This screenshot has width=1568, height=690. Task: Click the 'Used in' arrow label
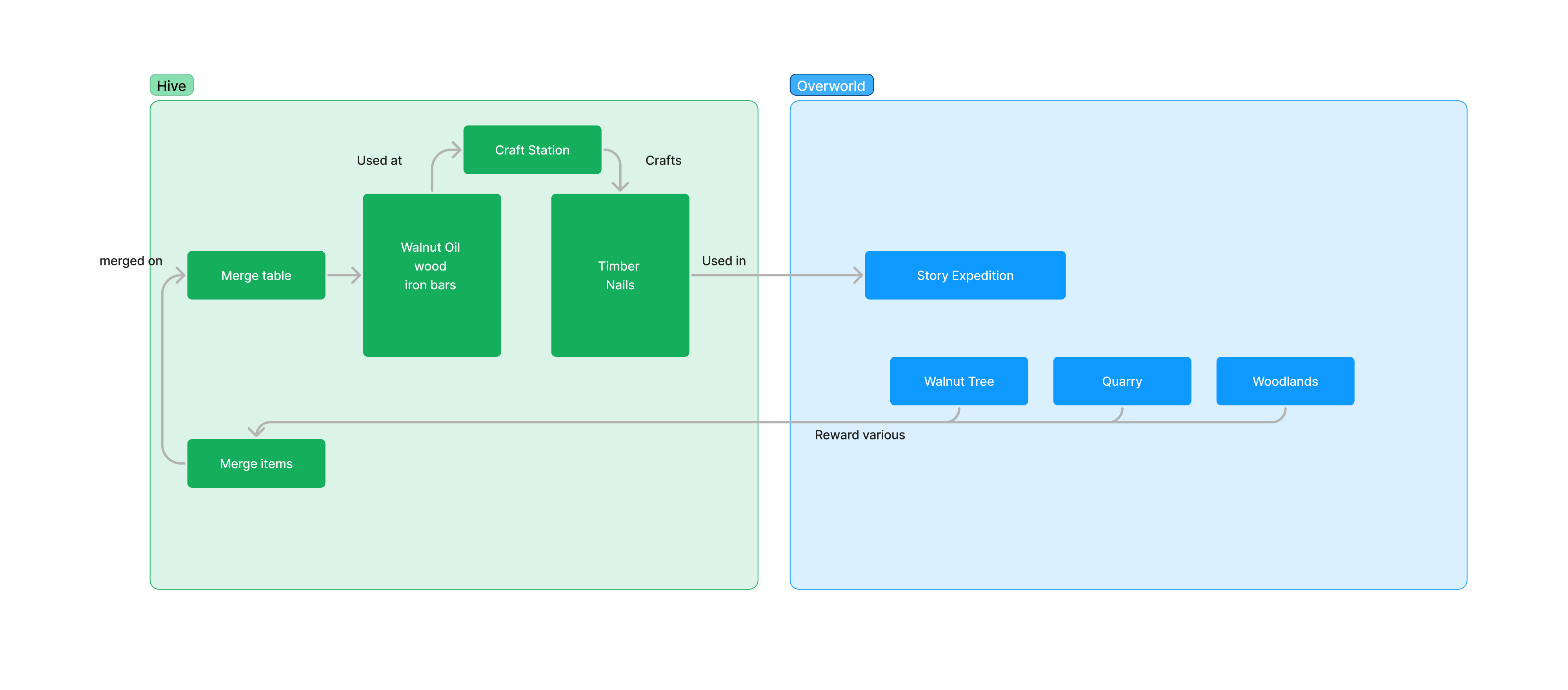pos(723,260)
